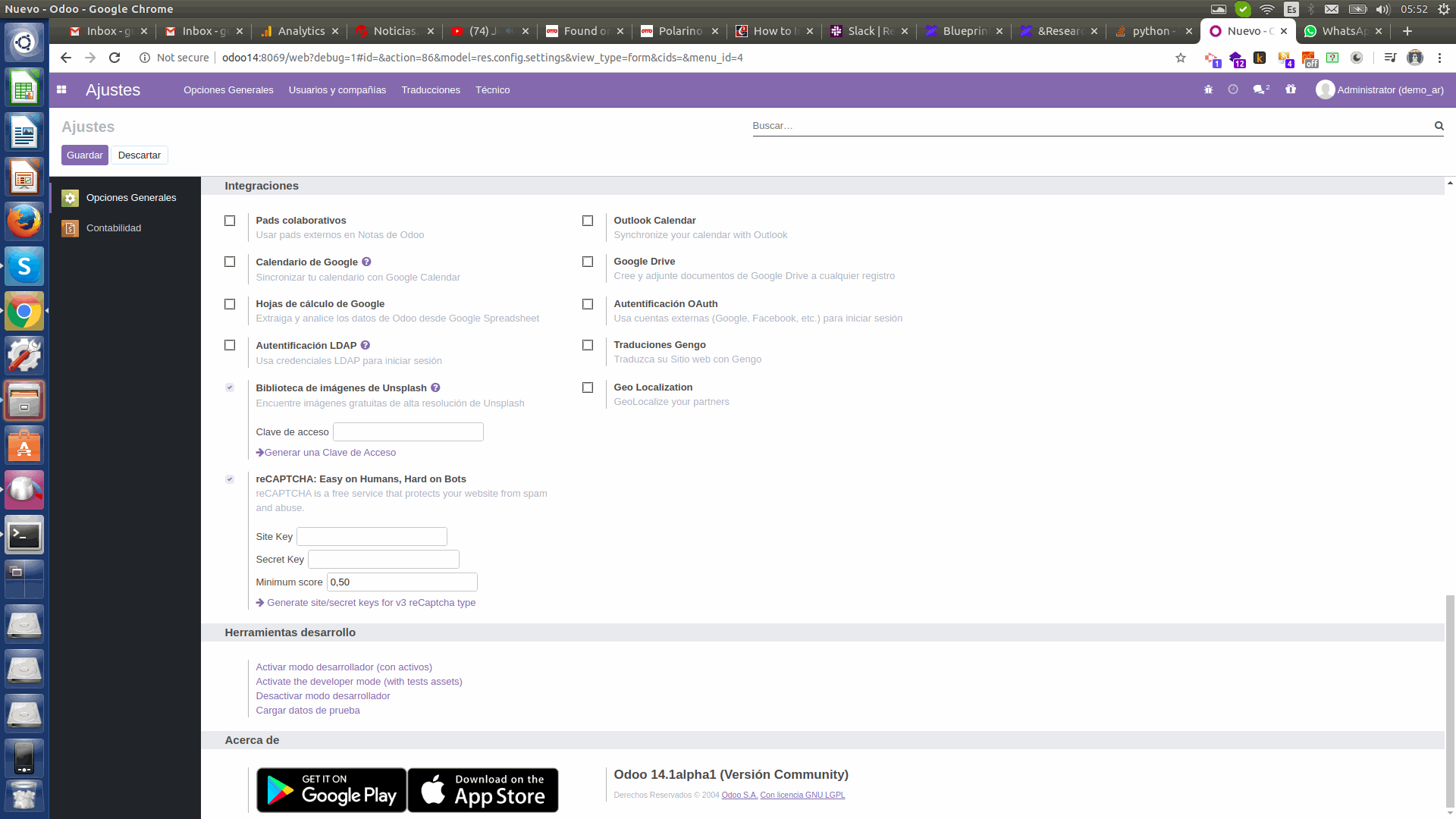1456x819 pixels.
Task: Enable Autentificación LDAP checkbox
Action: pos(230,345)
